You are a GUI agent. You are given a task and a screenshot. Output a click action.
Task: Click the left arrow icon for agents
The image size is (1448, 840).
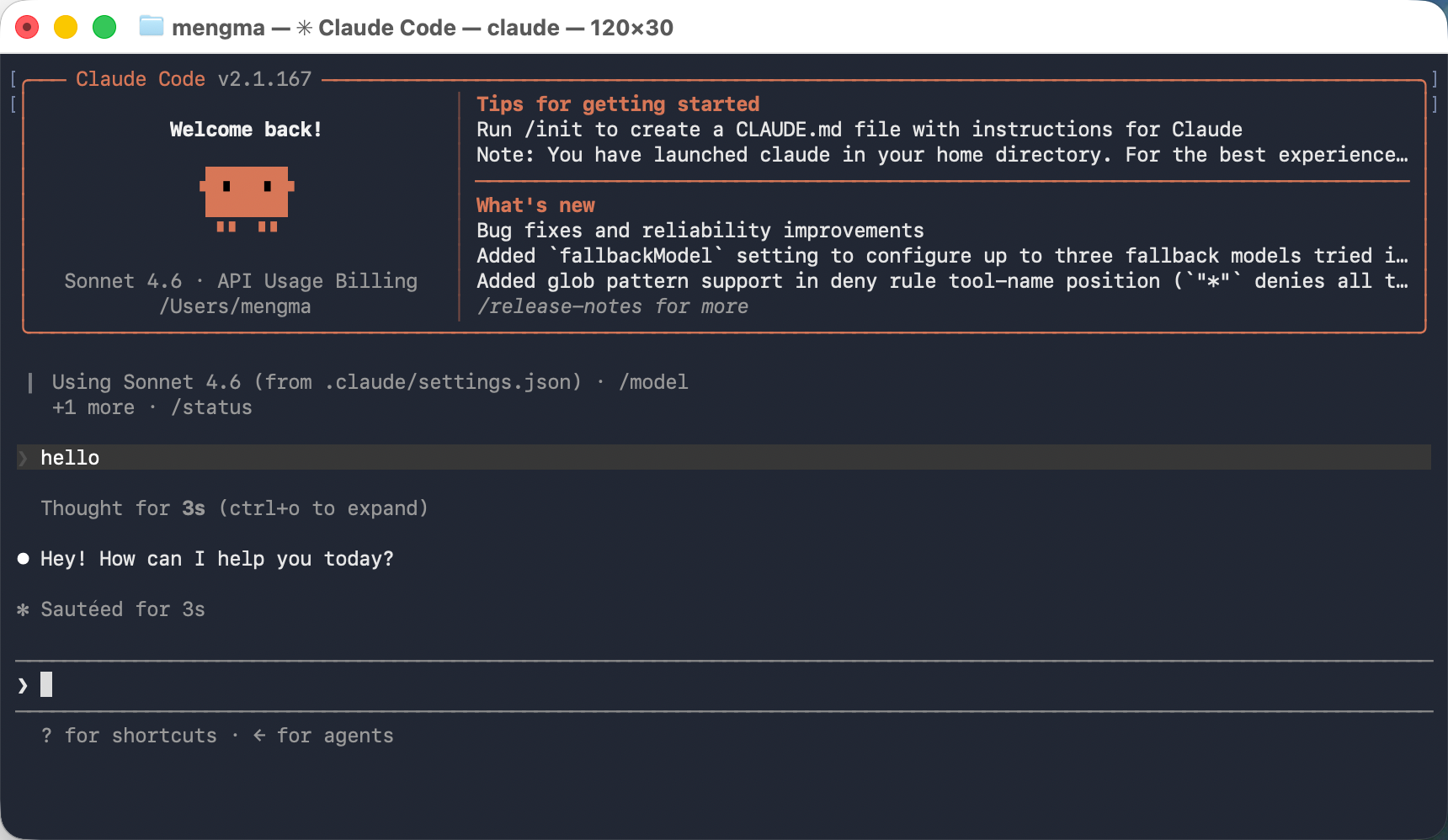[x=259, y=736]
